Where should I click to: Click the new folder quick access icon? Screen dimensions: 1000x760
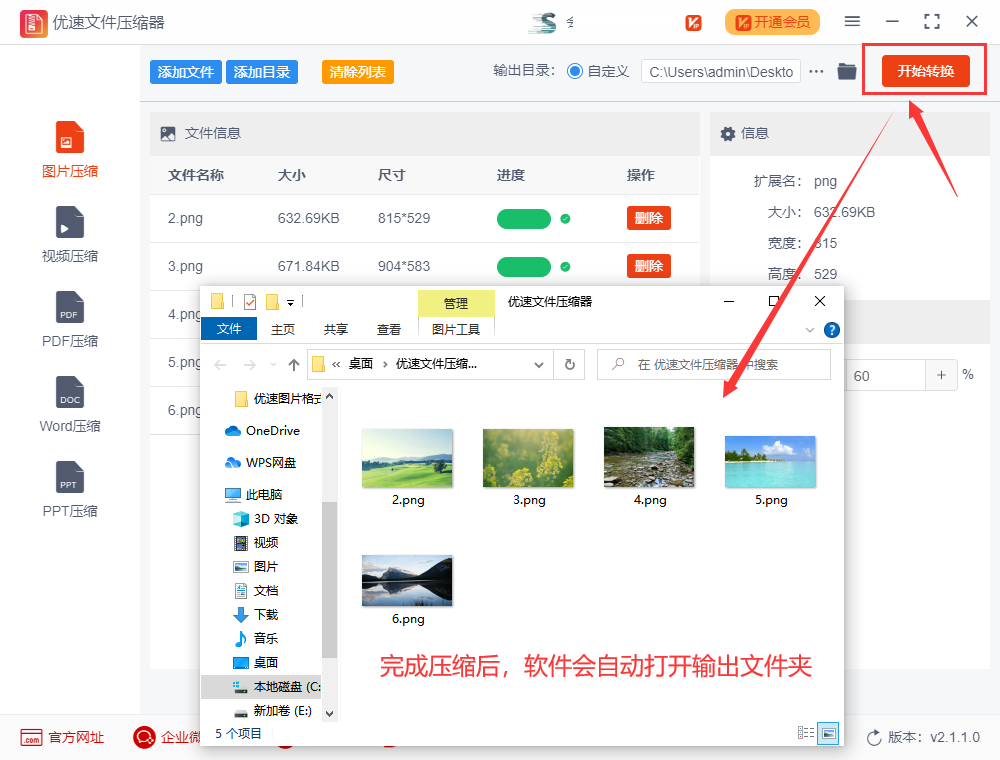pyautogui.click(x=272, y=302)
